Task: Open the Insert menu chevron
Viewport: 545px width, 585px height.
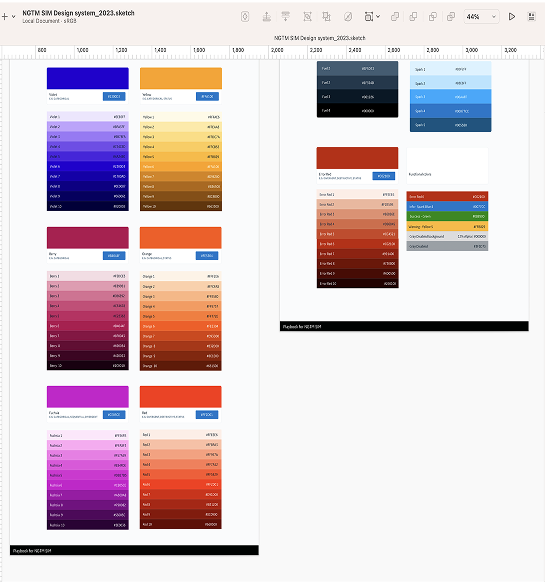Action: coord(14,17)
